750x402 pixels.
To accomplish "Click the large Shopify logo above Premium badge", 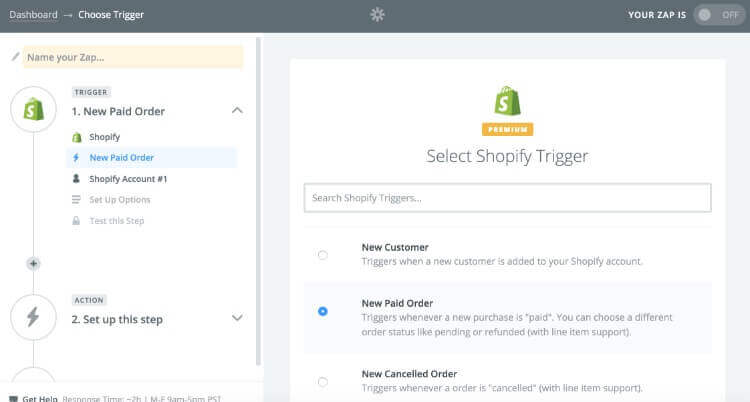I will [x=507, y=100].
